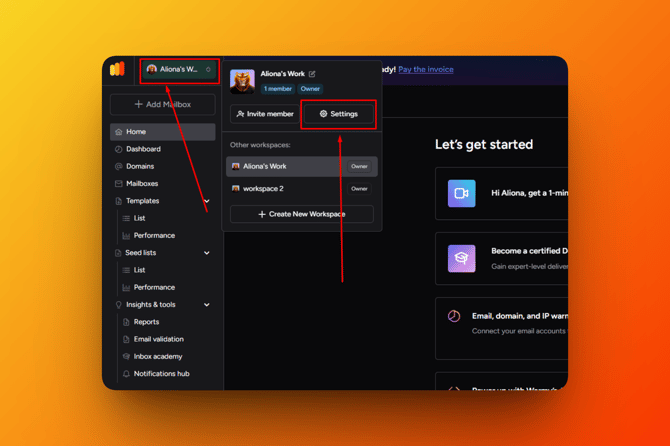Click the Domains at-sign icon
The width and height of the screenshot is (670, 446).
[119, 166]
